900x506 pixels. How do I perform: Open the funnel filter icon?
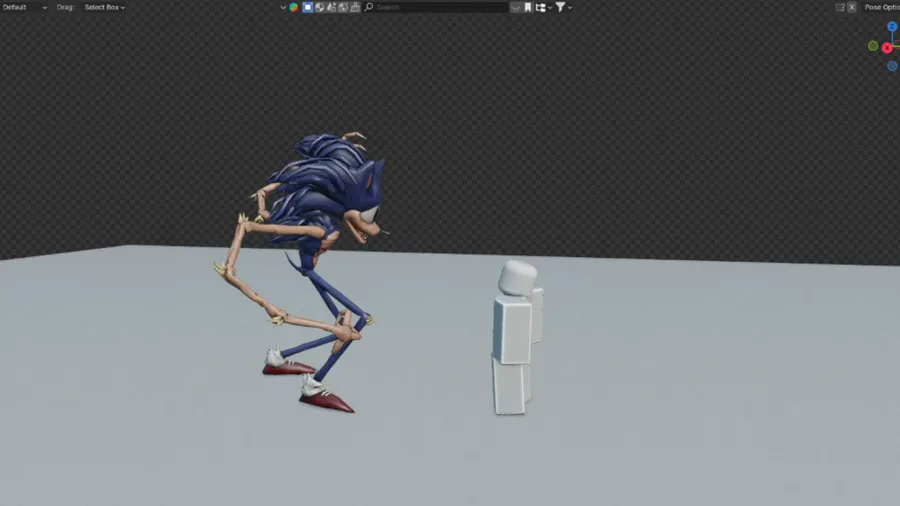pyautogui.click(x=561, y=7)
